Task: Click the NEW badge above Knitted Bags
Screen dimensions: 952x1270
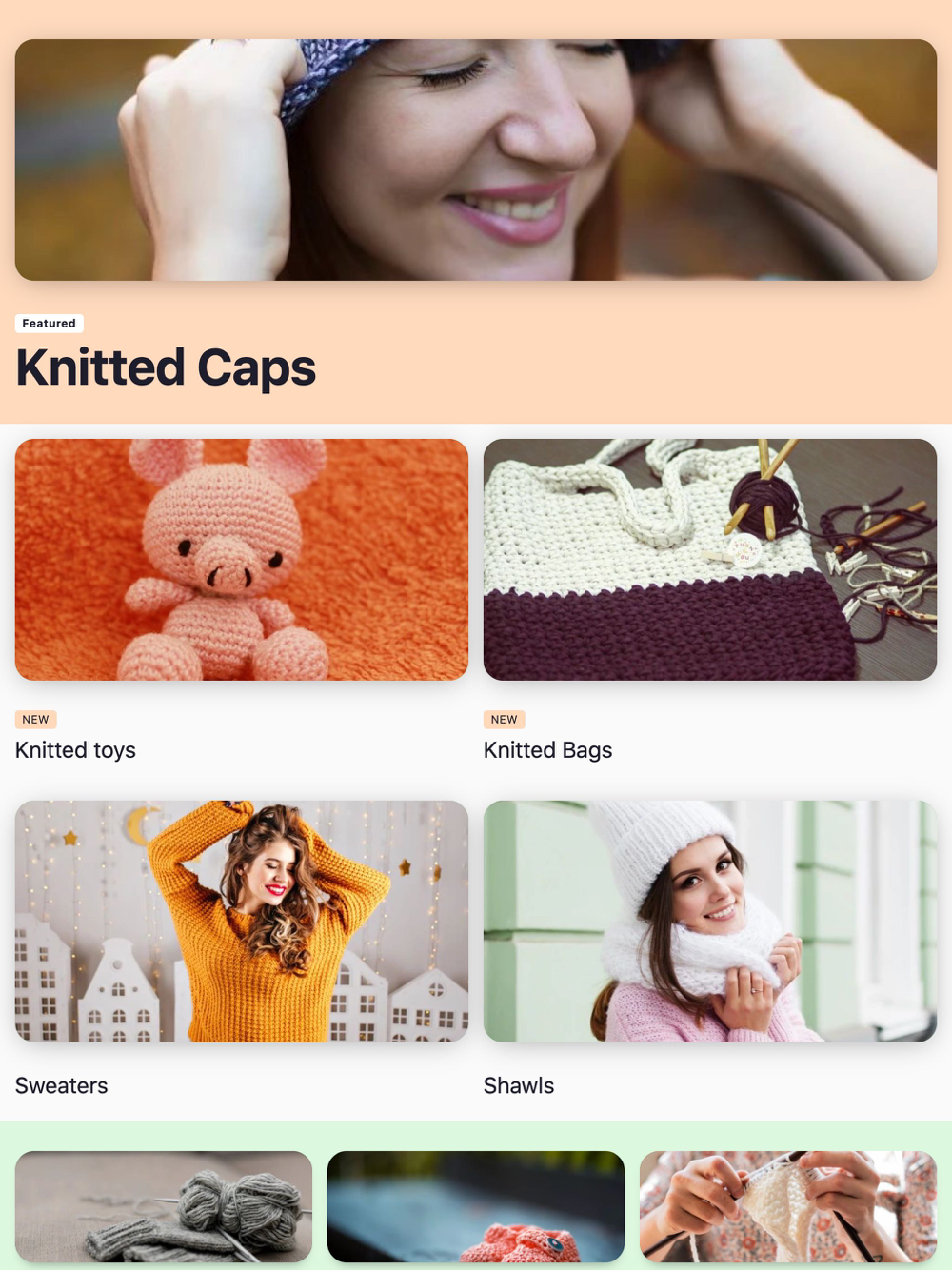Action: (505, 720)
